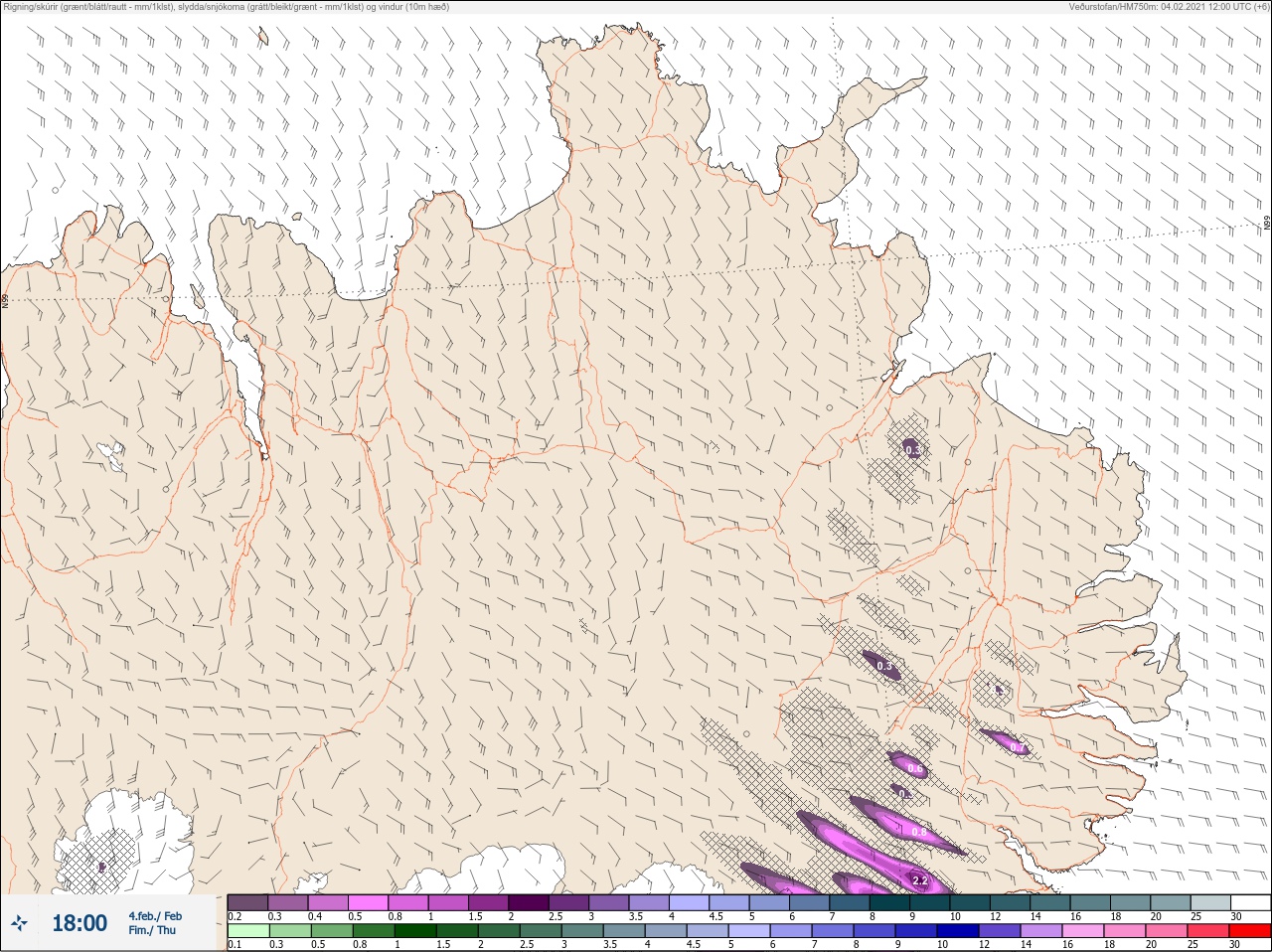This screenshot has width=1272, height=952.
Task: Select the pale green swatch labeled 0.1 in the lower legend
Action: click(247, 931)
